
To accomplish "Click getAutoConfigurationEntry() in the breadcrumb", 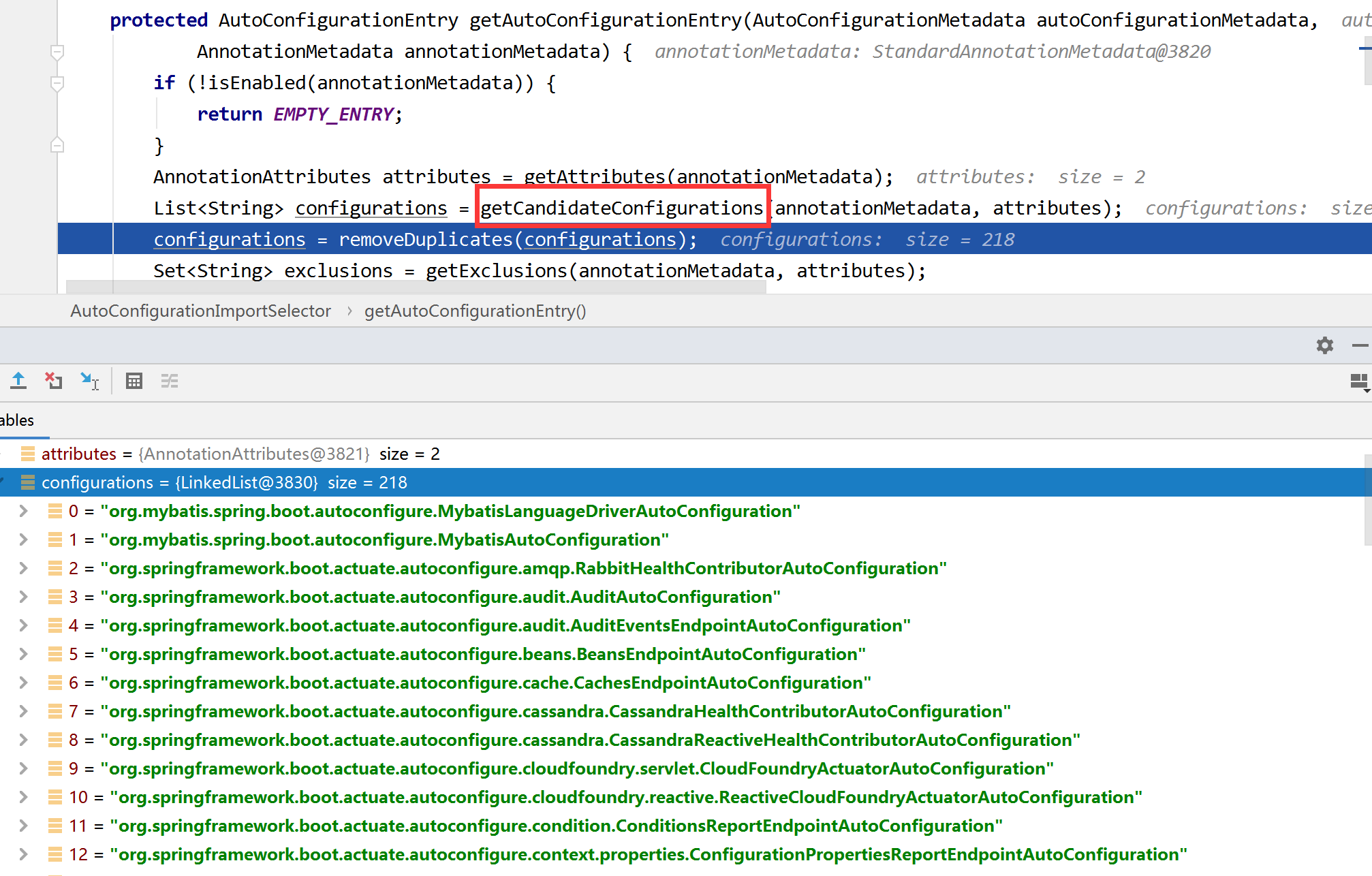I will 475,311.
